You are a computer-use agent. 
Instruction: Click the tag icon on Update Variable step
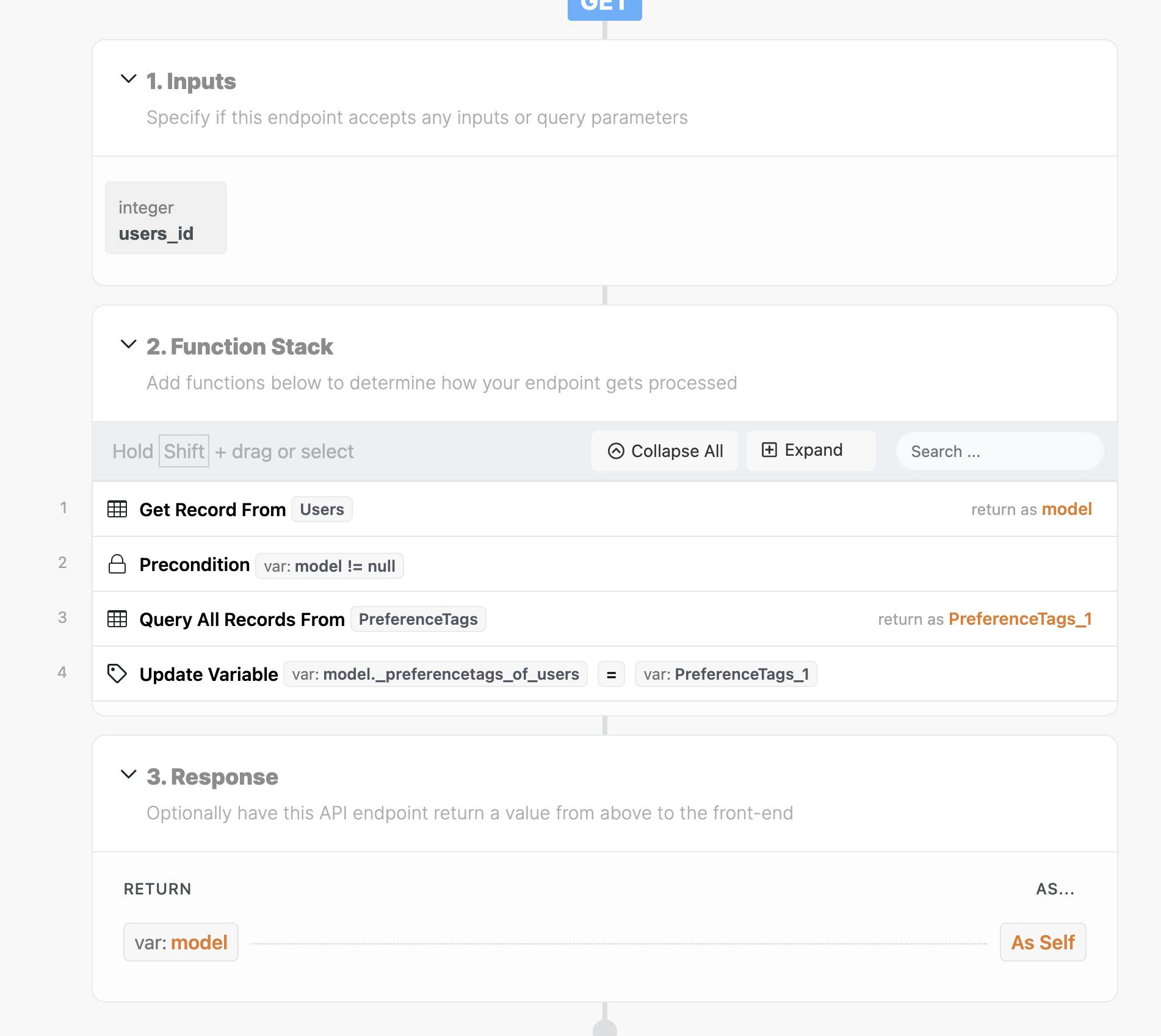click(117, 674)
